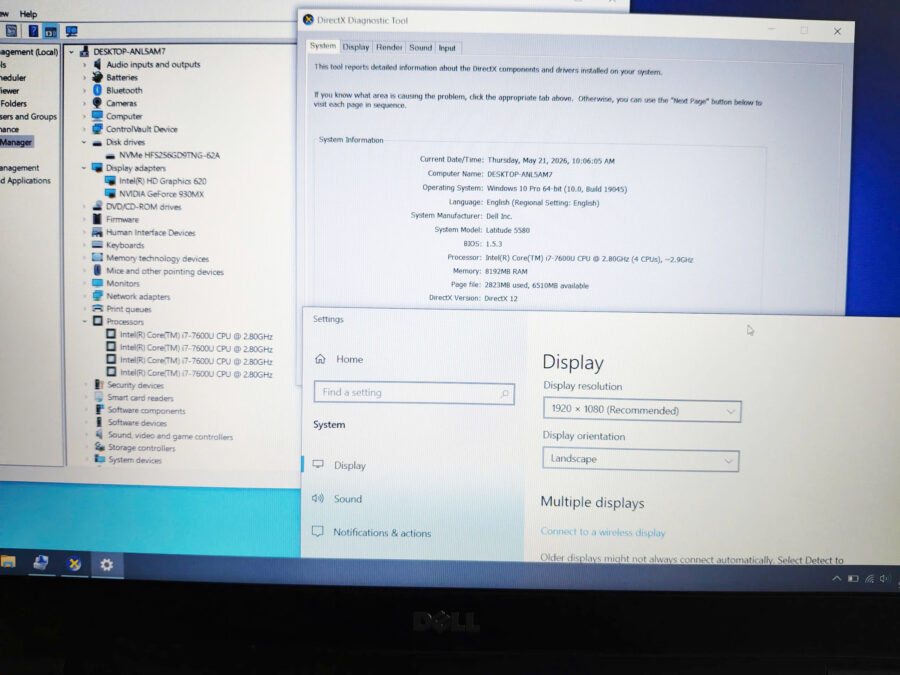Switch to the Sound tab in DirectX tool
This screenshot has width=900, height=675.
421,48
